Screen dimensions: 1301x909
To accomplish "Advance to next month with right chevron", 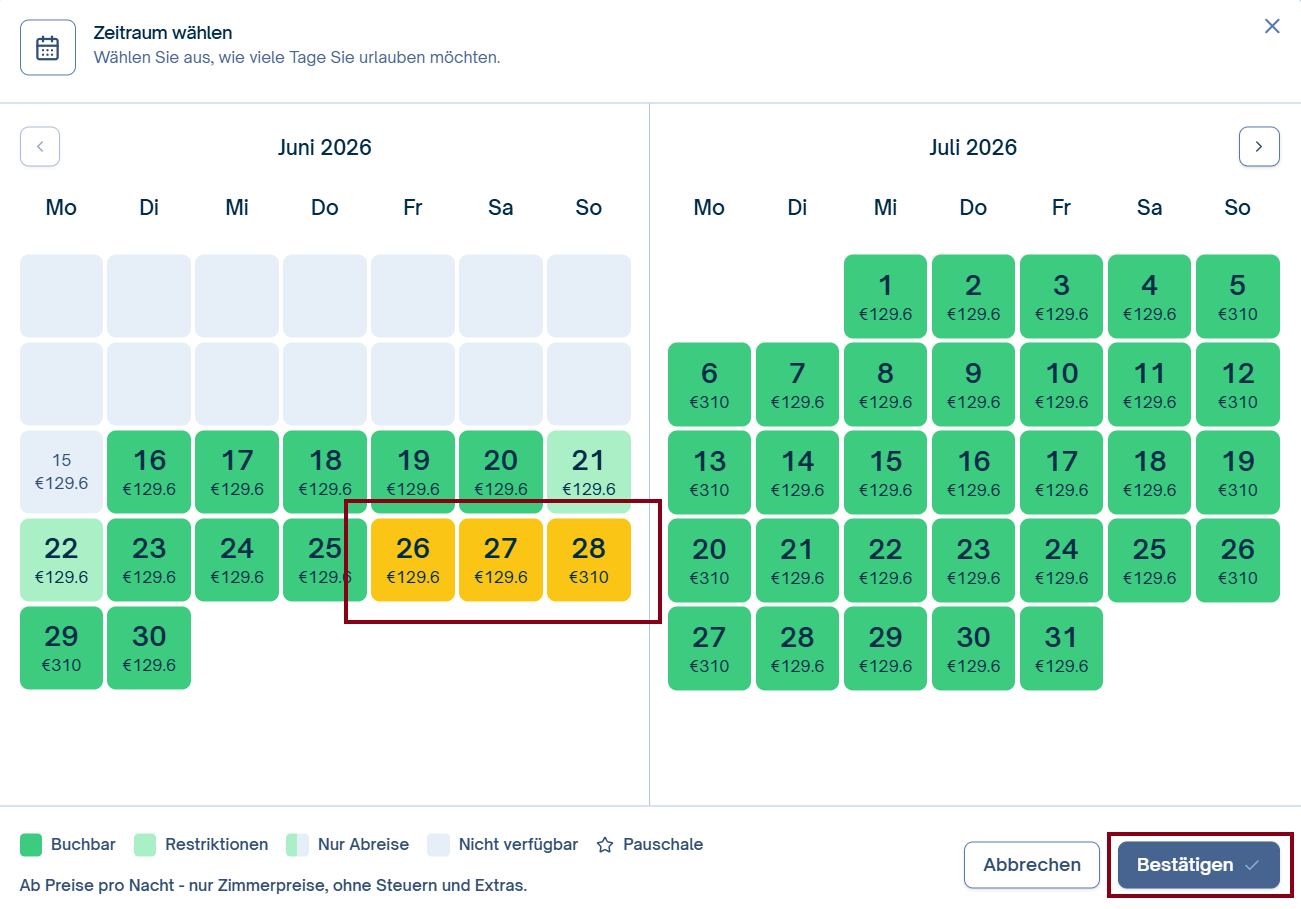I will pos(1259,147).
